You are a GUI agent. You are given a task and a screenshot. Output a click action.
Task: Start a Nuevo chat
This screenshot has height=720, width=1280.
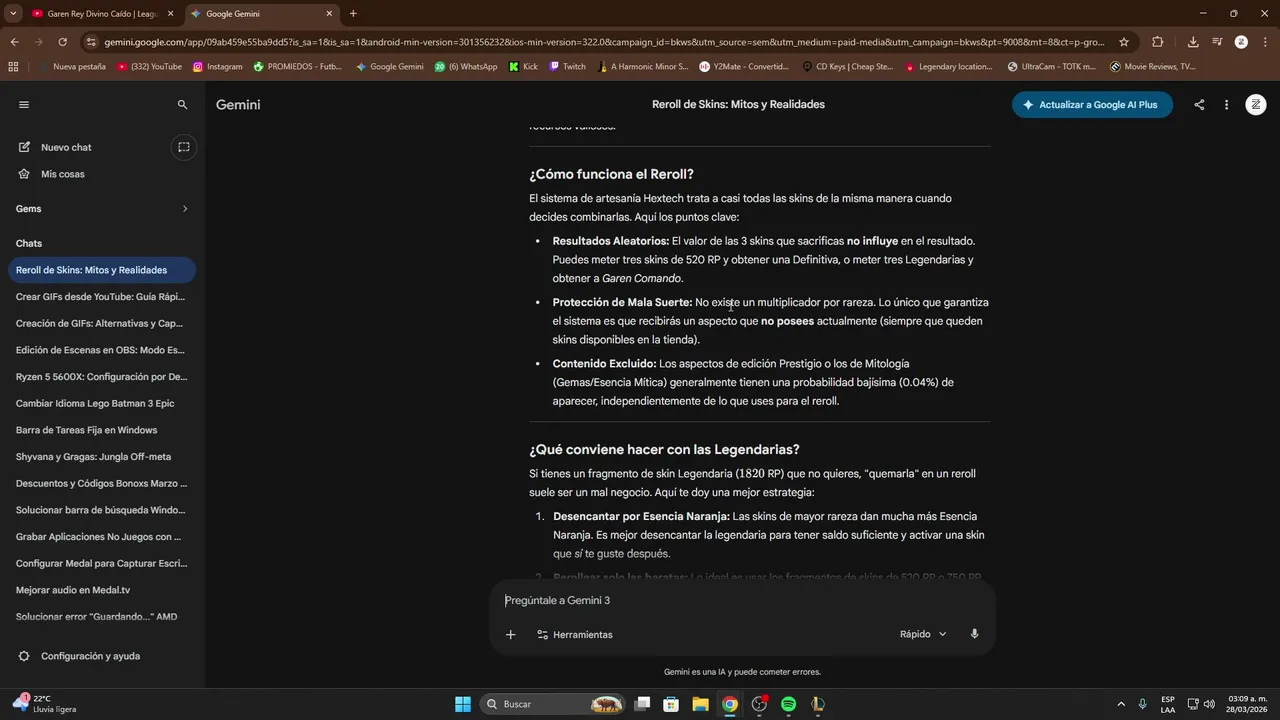(x=66, y=147)
